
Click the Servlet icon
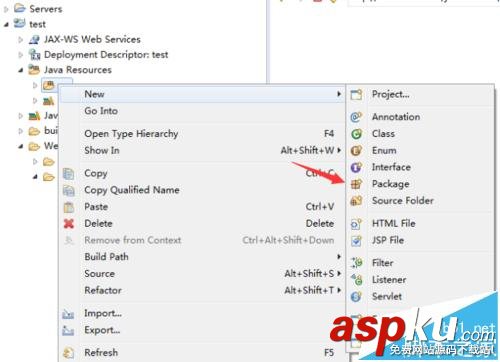pos(356,296)
